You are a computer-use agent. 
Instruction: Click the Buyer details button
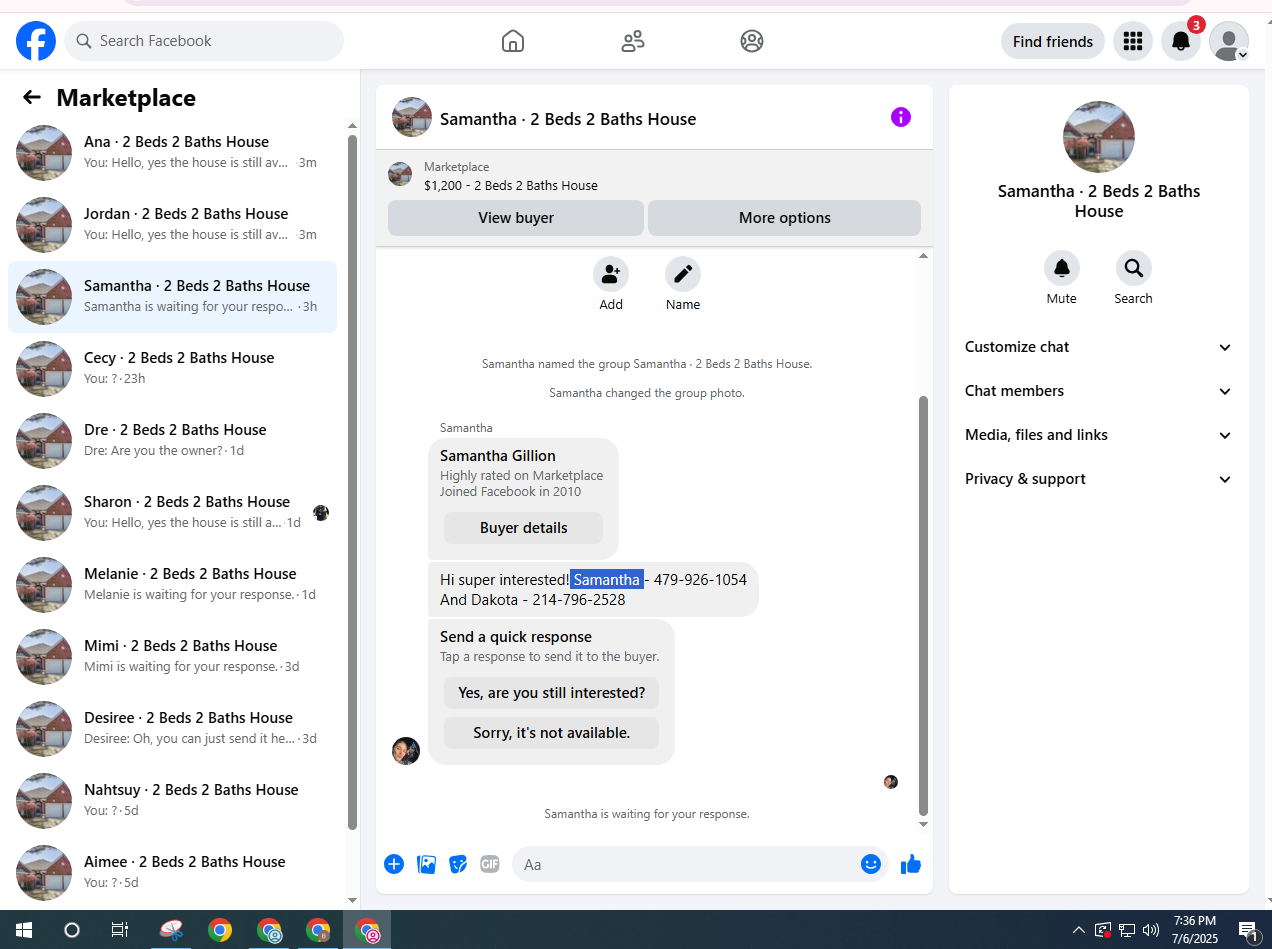pyautogui.click(x=524, y=528)
